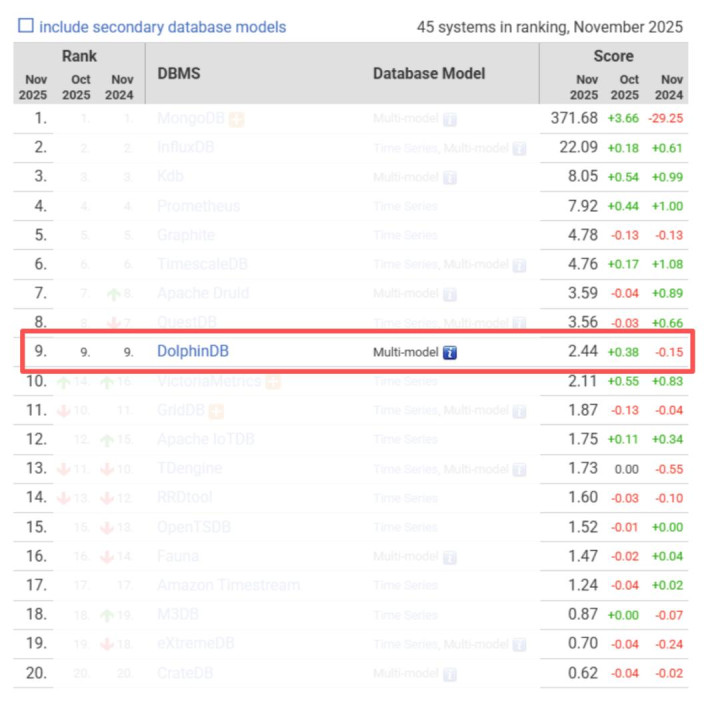Click info icon beside DolphinDB's Multi-model
This screenshot has height=712, width=720.
tap(450, 353)
